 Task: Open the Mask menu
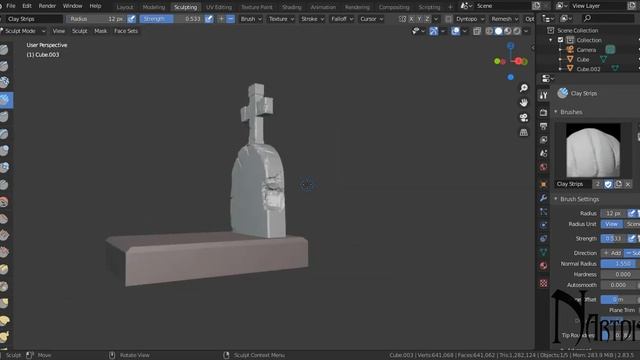click(100, 31)
